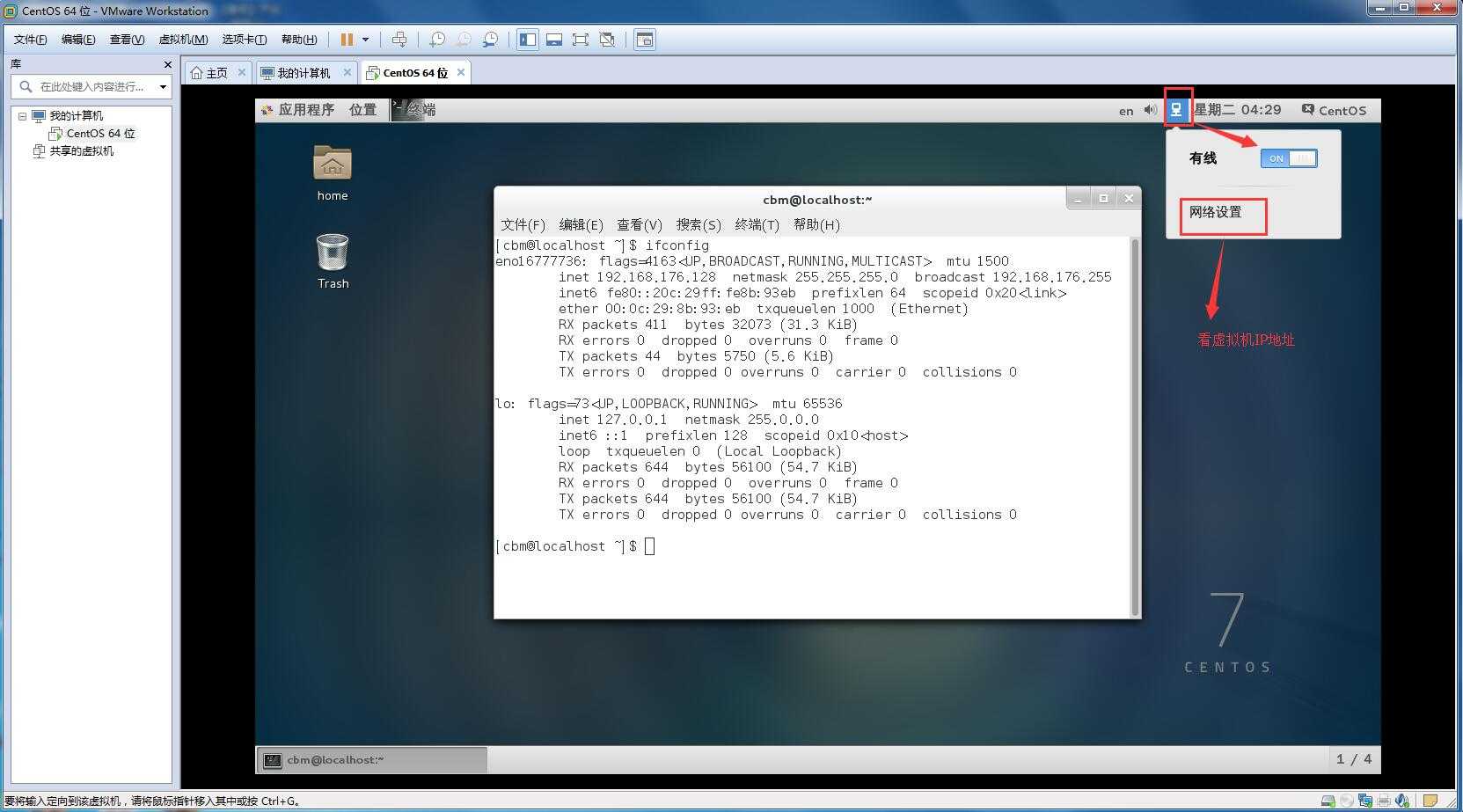Send Ctrl+Alt+Del to the VM

tap(399, 40)
